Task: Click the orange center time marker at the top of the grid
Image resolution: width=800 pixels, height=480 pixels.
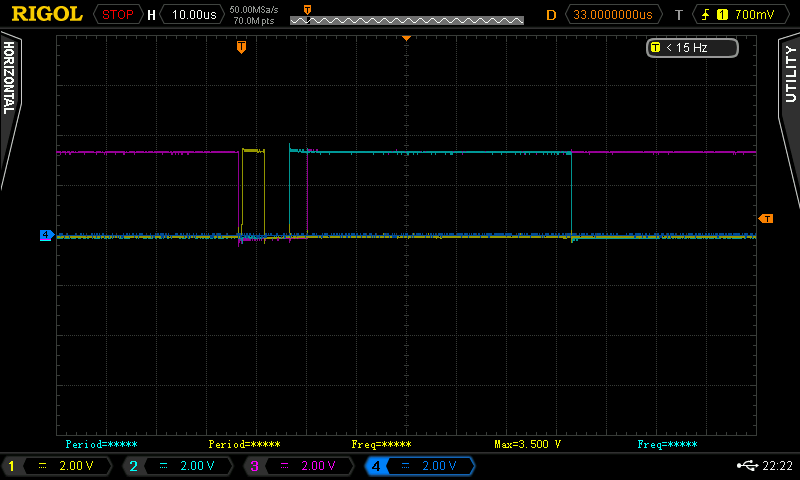Action: (x=407, y=38)
